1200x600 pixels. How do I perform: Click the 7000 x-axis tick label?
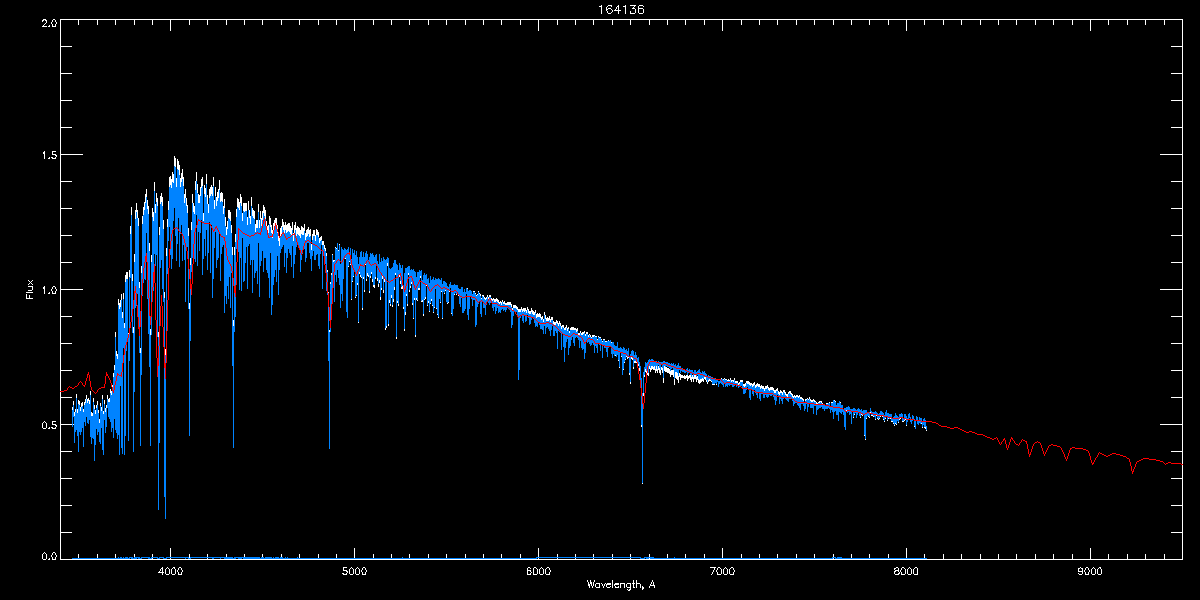(x=722, y=572)
